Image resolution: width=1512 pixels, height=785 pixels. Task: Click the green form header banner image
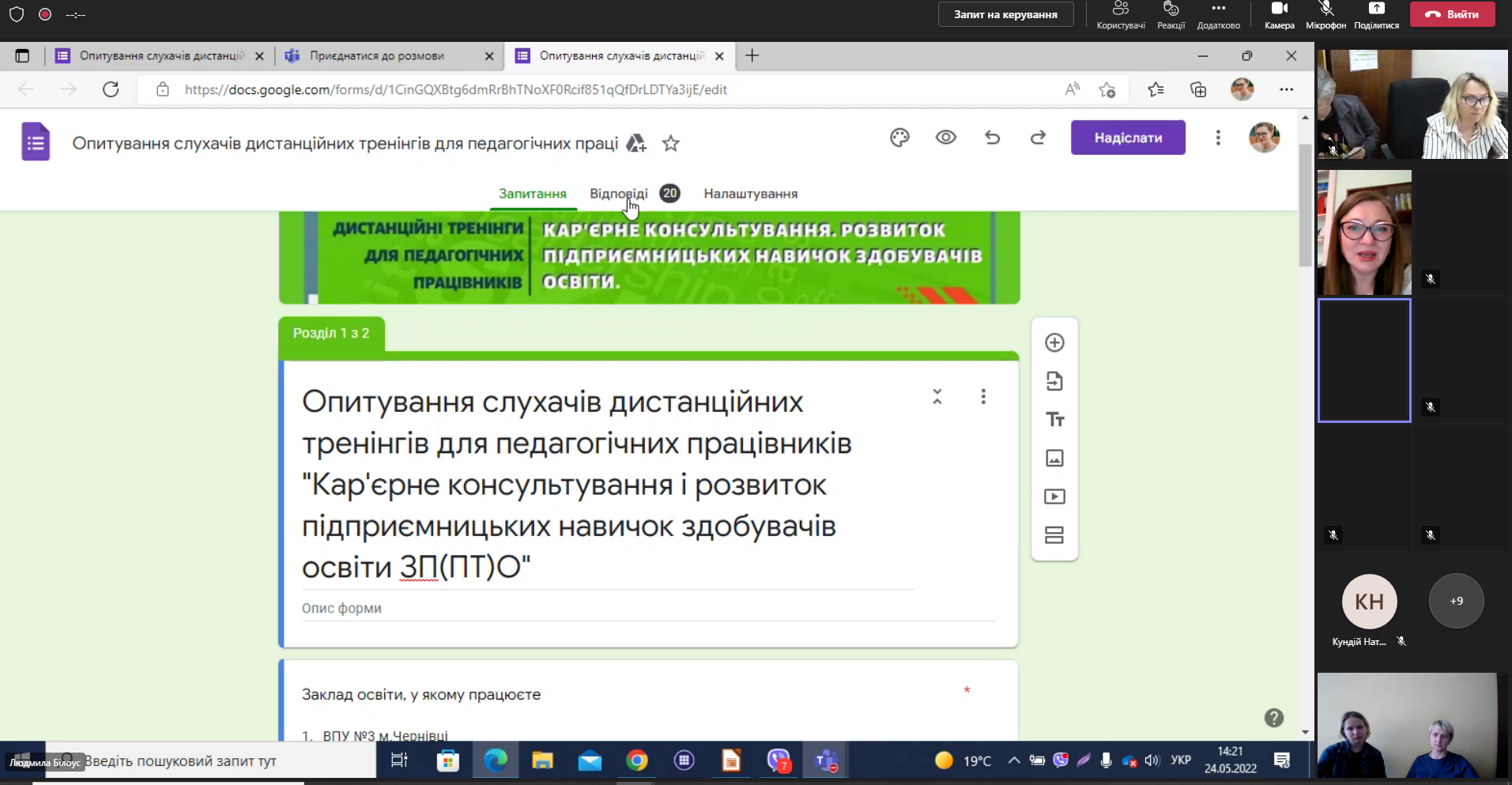(649, 257)
